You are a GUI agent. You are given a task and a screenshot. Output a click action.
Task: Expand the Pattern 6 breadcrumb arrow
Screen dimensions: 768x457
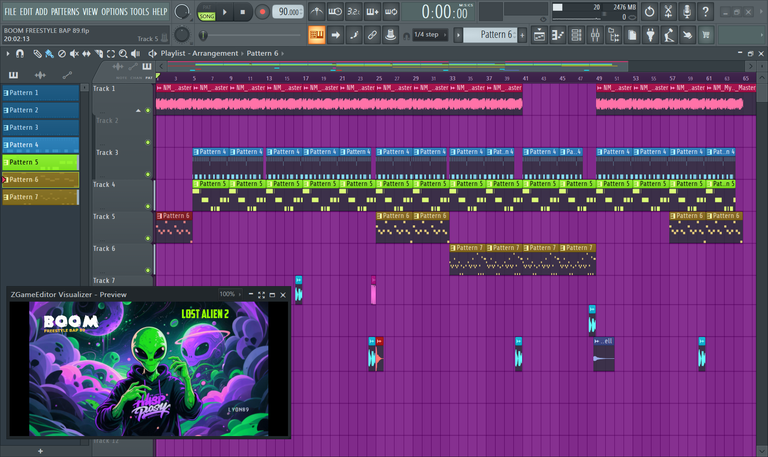282,53
